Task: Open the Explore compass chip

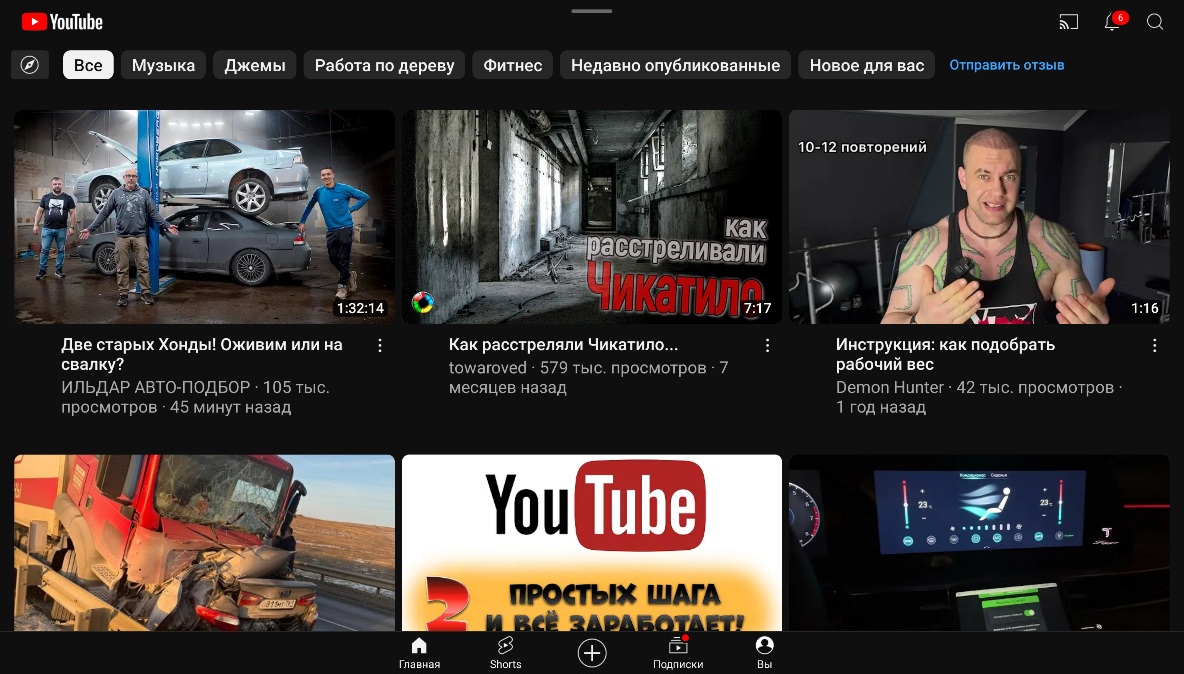Action: click(x=29, y=65)
